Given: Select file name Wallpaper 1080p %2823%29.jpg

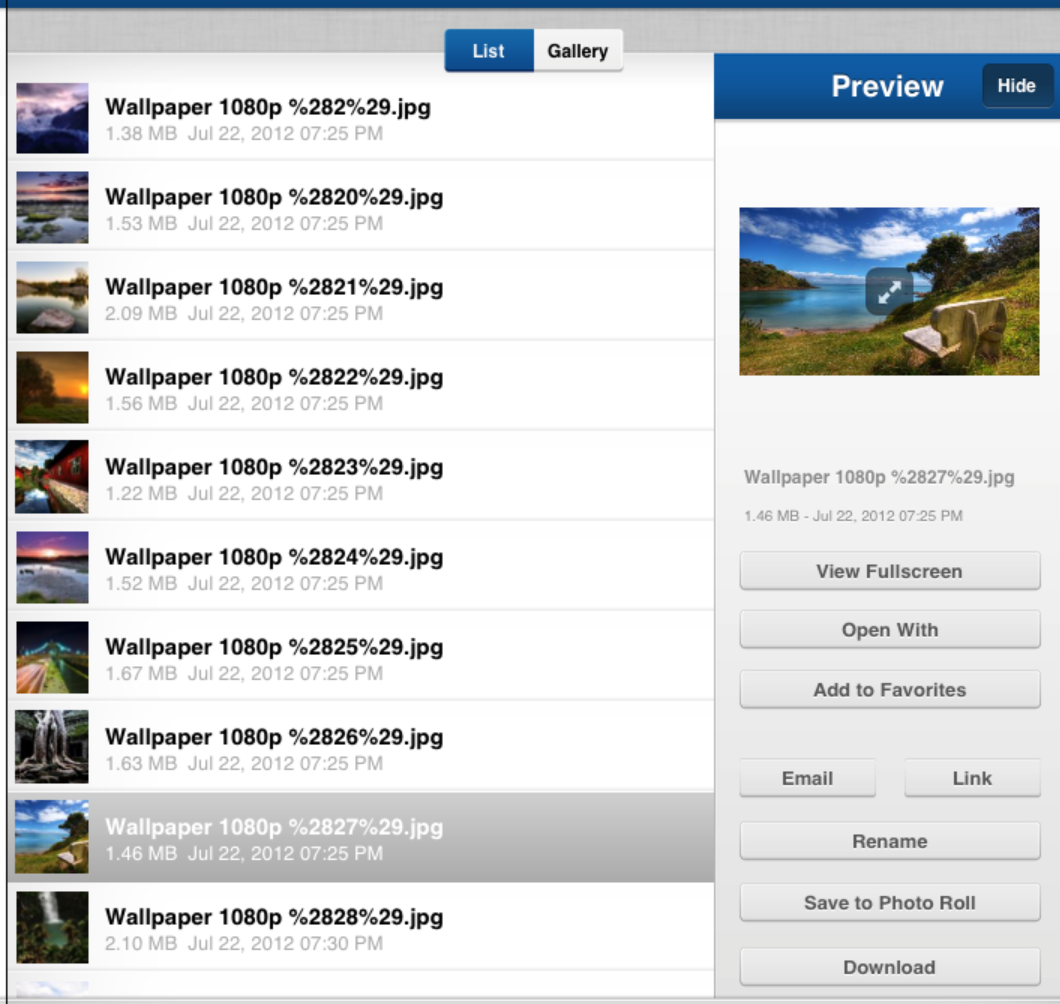Looking at the screenshot, I should coord(274,467).
